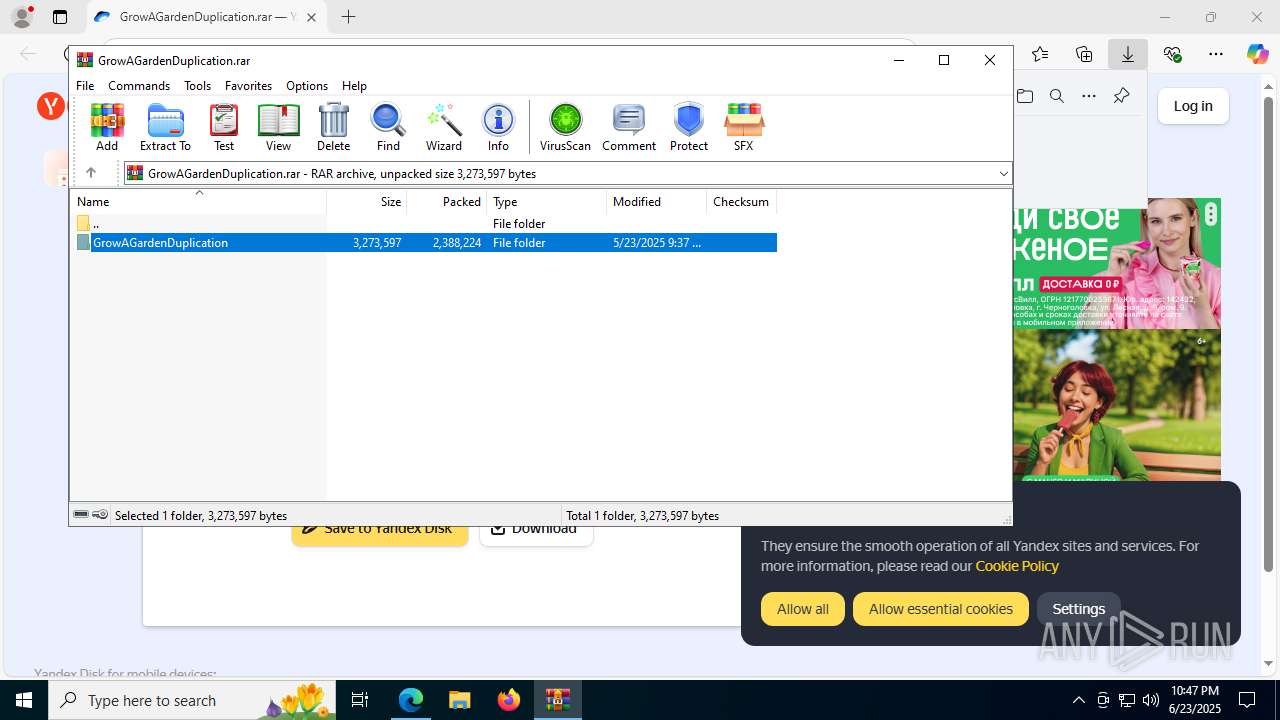Click Allow all cookies button
The width and height of the screenshot is (1280, 720).
tap(803, 609)
